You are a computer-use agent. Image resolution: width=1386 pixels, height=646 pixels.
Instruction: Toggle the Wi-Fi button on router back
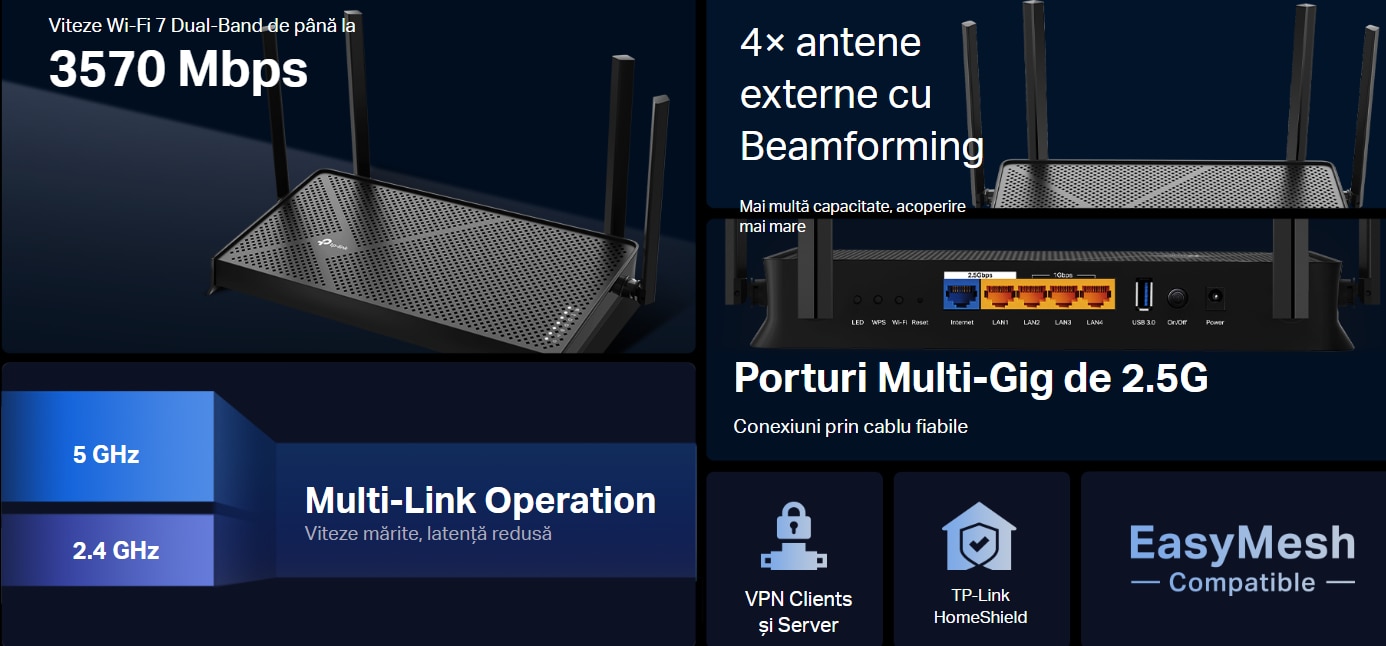pyautogui.click(x=899, y=300)
